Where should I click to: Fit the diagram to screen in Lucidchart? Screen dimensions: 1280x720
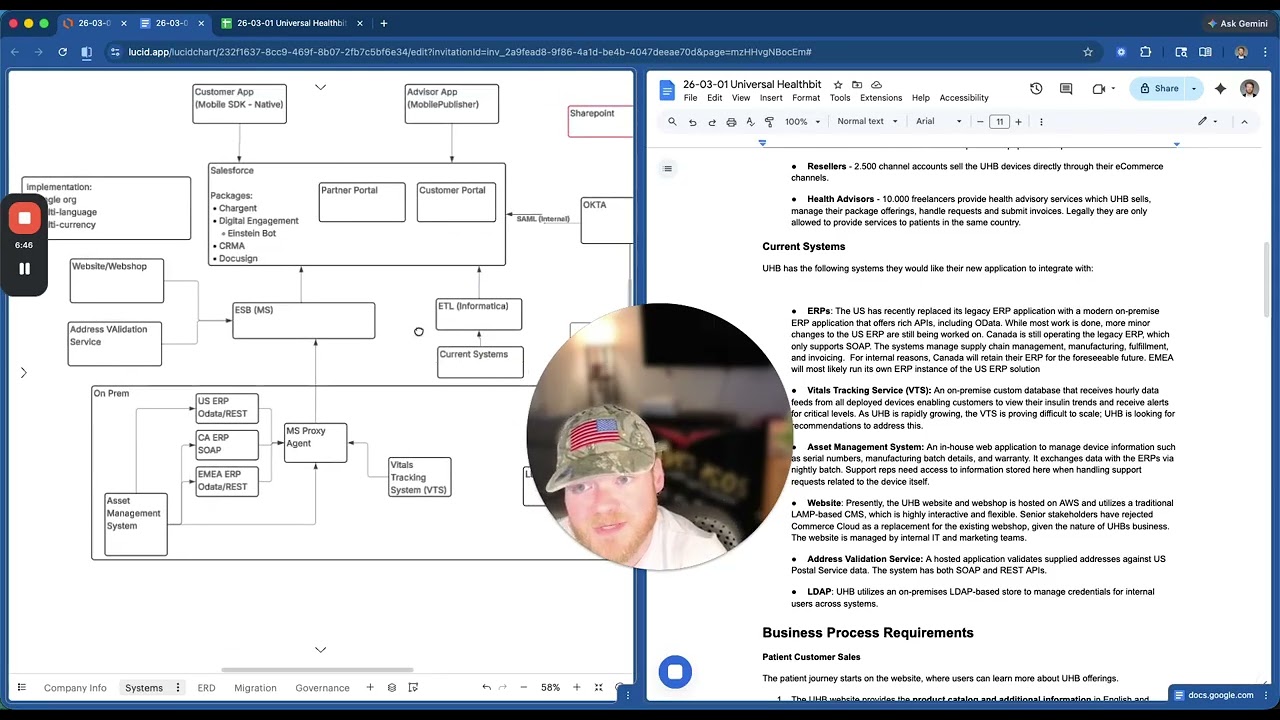(599, 687)
